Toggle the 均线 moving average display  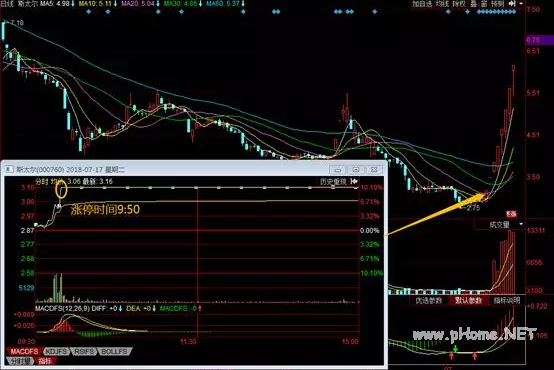442,4
